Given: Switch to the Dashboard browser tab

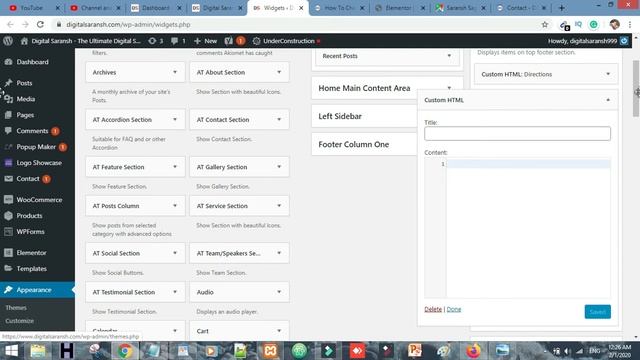Looking at the screenshot, I should click(x=156, y=8).
